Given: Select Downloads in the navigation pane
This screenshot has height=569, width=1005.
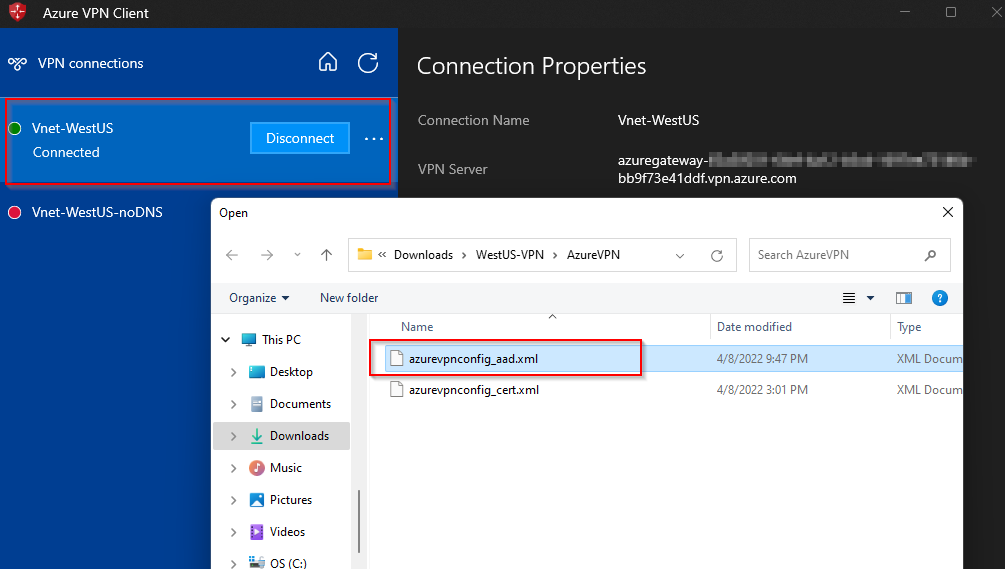Looking at the screenshot, I should 299,436.
